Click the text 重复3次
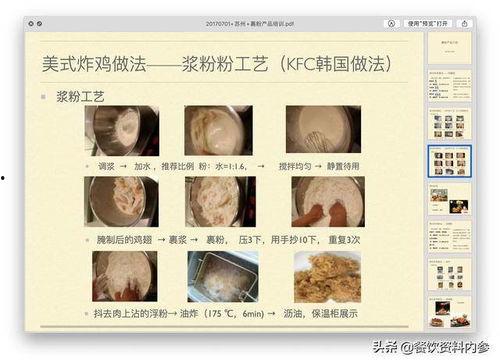Screen dimensions: 500x364 coord(344,240)
